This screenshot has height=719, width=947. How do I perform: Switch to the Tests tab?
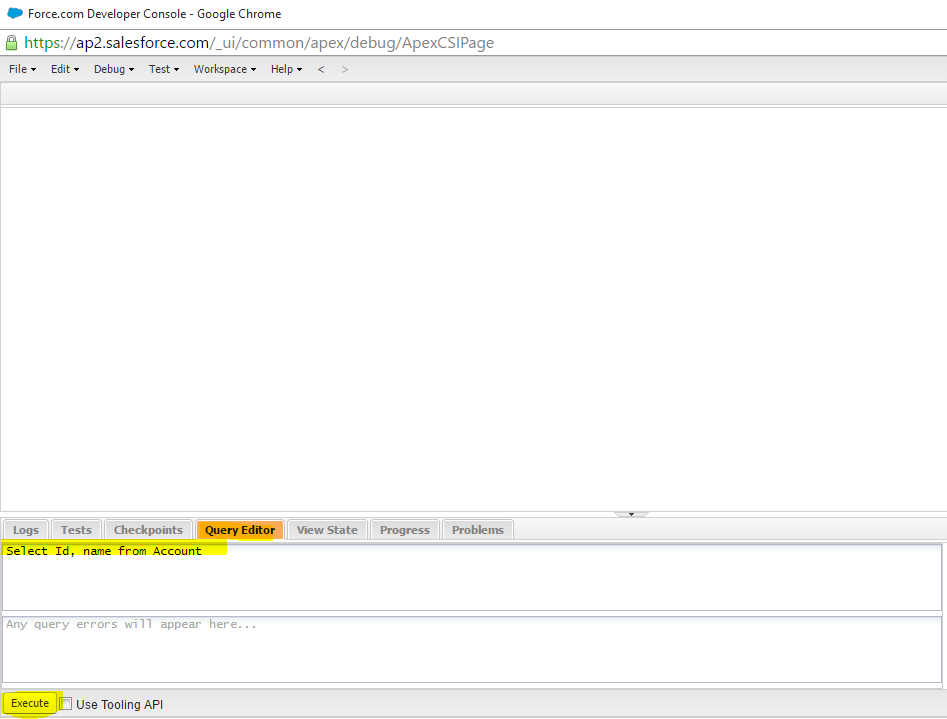(76, 529)
